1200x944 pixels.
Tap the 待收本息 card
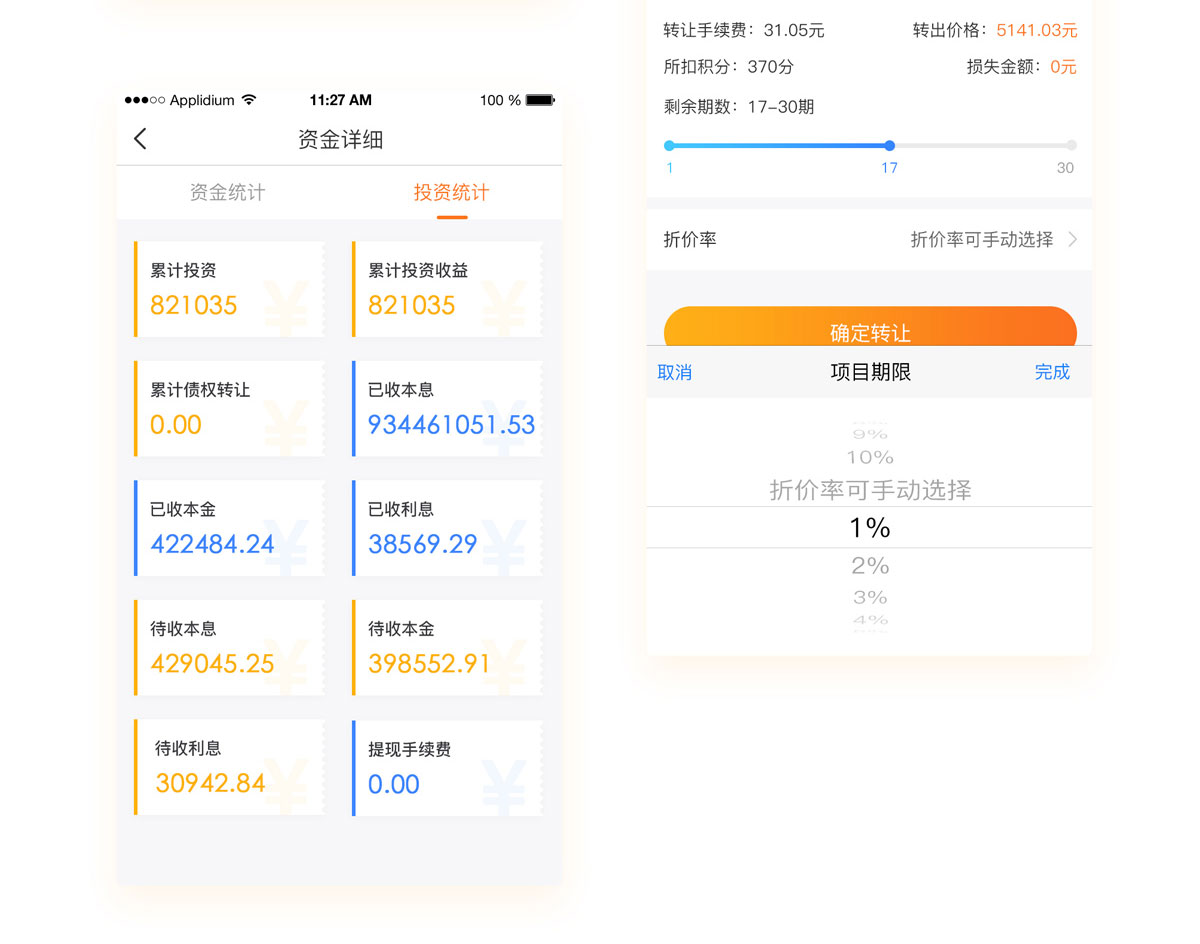pyautogui.click(x=229, y=648)
